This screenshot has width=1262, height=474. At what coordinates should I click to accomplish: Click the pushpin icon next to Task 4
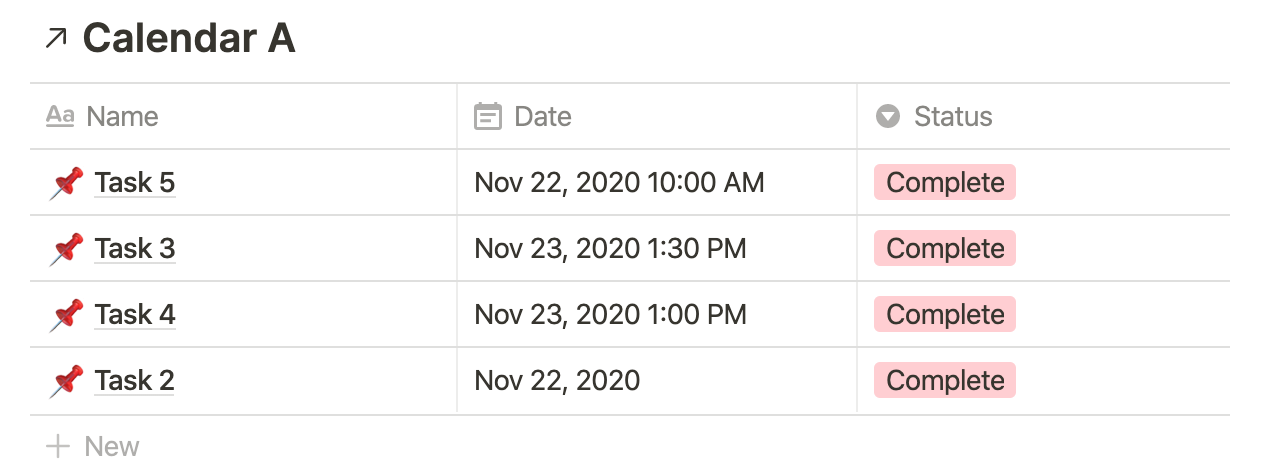(66, 315)
